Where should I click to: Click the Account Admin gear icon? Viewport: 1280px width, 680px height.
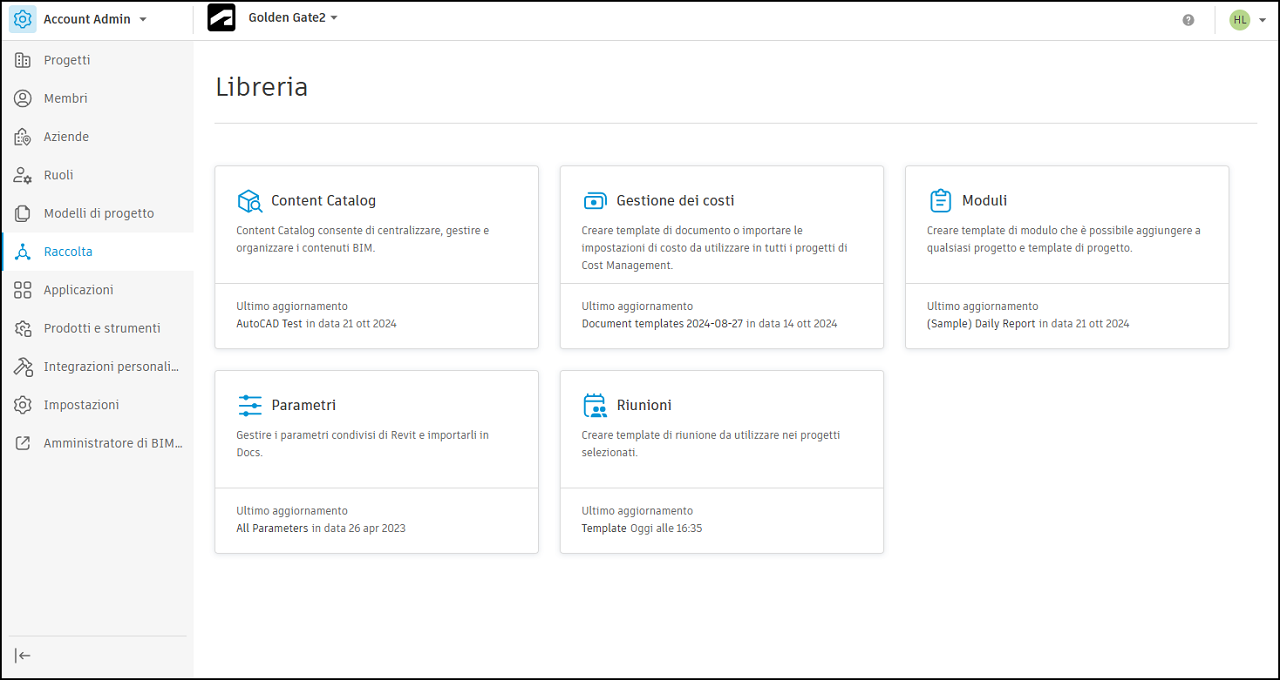pos(23,20)
